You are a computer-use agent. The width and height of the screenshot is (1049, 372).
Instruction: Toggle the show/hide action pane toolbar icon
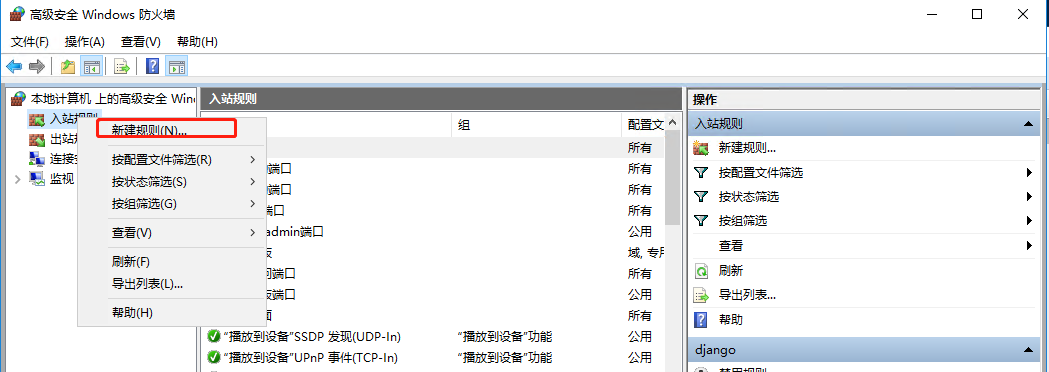coord(177,66)
